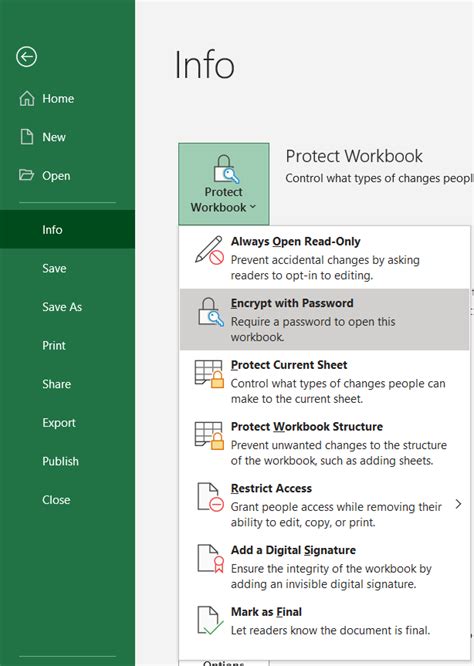Viewport: 474px width, 666px height.
Task: Select Restrict Access menu entry
Action: [x=324, y=504]
